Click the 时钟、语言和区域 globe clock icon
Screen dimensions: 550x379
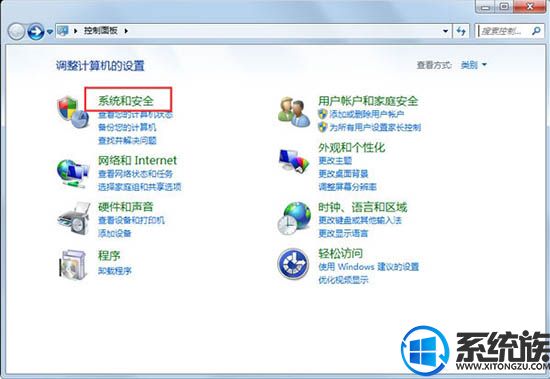[x=294, y=219]
